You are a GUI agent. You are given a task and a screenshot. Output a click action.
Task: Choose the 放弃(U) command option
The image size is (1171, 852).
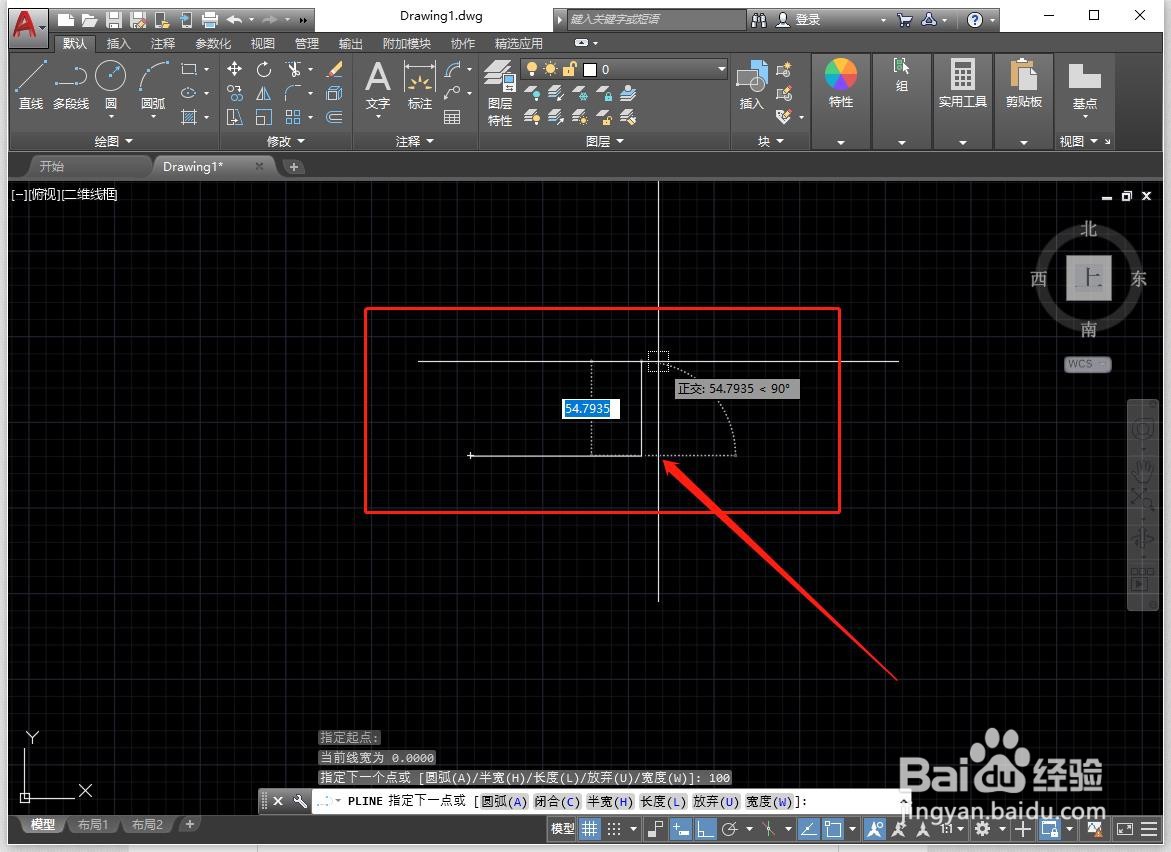[x=715, y=801]
